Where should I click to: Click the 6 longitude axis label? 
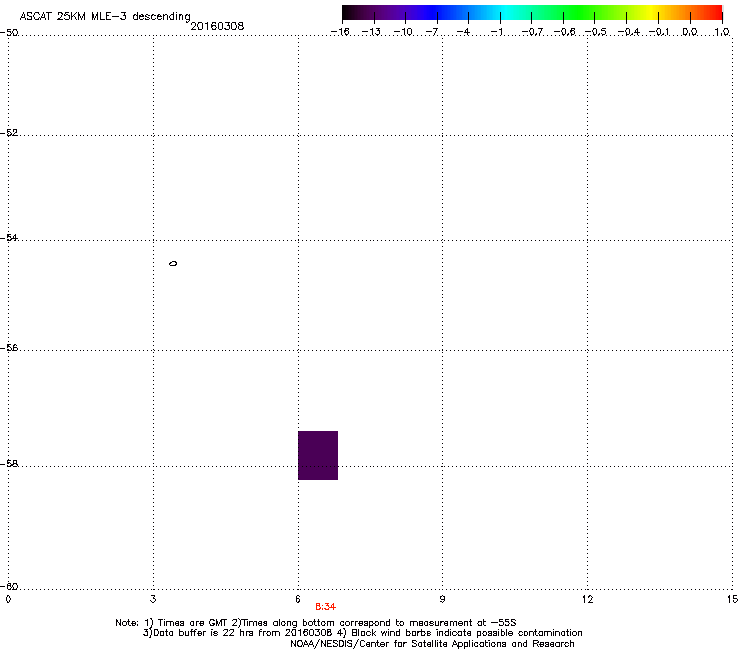tap(298, 599)
